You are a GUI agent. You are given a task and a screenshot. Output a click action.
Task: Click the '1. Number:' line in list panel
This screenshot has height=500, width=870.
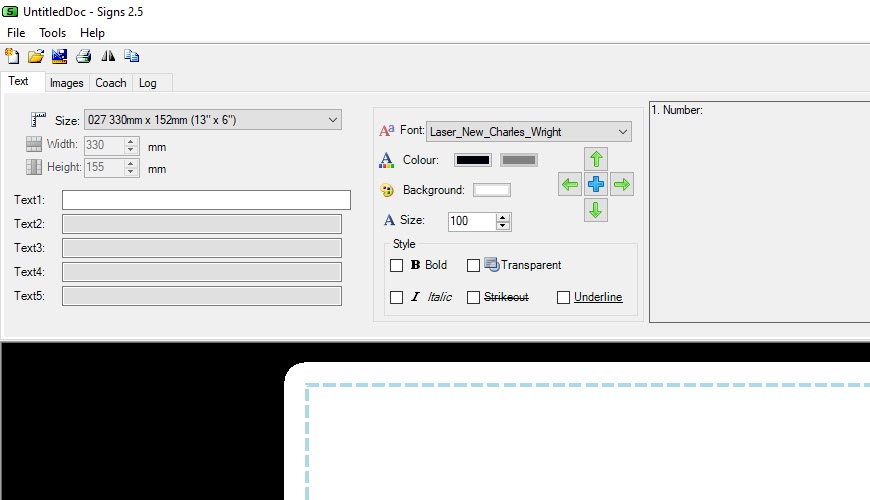pos(677,110)
